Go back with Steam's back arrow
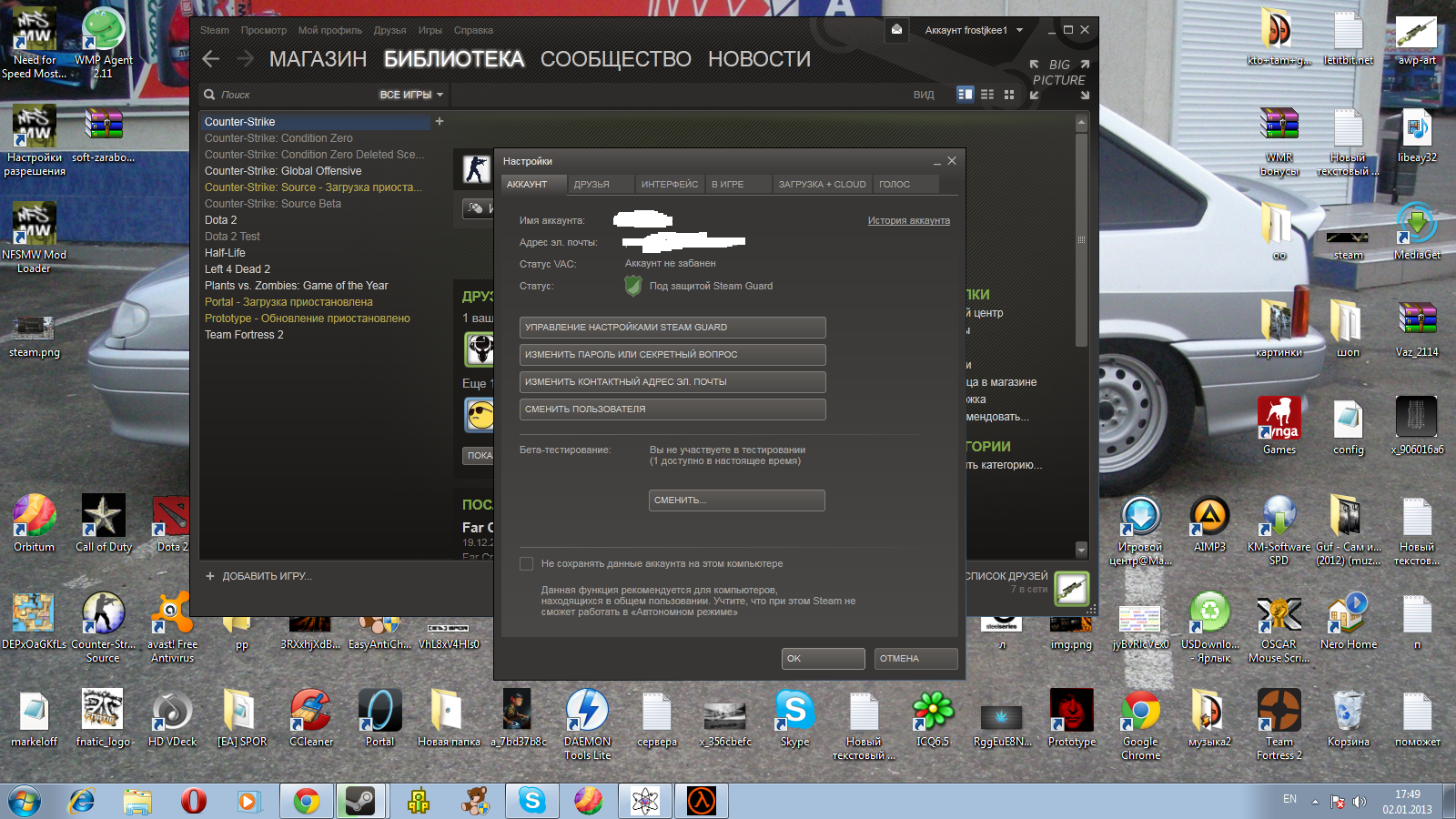This screenshot has height=819, width=1456. coord(211,59)
